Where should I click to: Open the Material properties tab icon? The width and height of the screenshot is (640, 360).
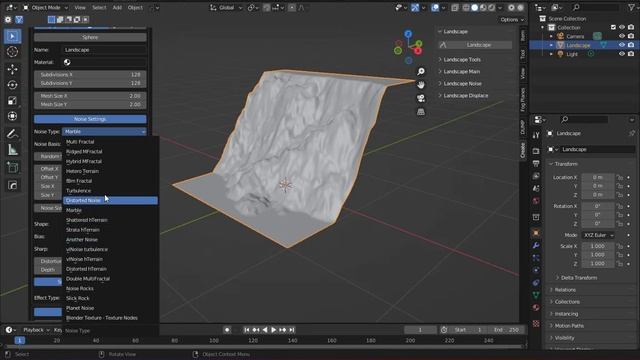tap(536, 307)
